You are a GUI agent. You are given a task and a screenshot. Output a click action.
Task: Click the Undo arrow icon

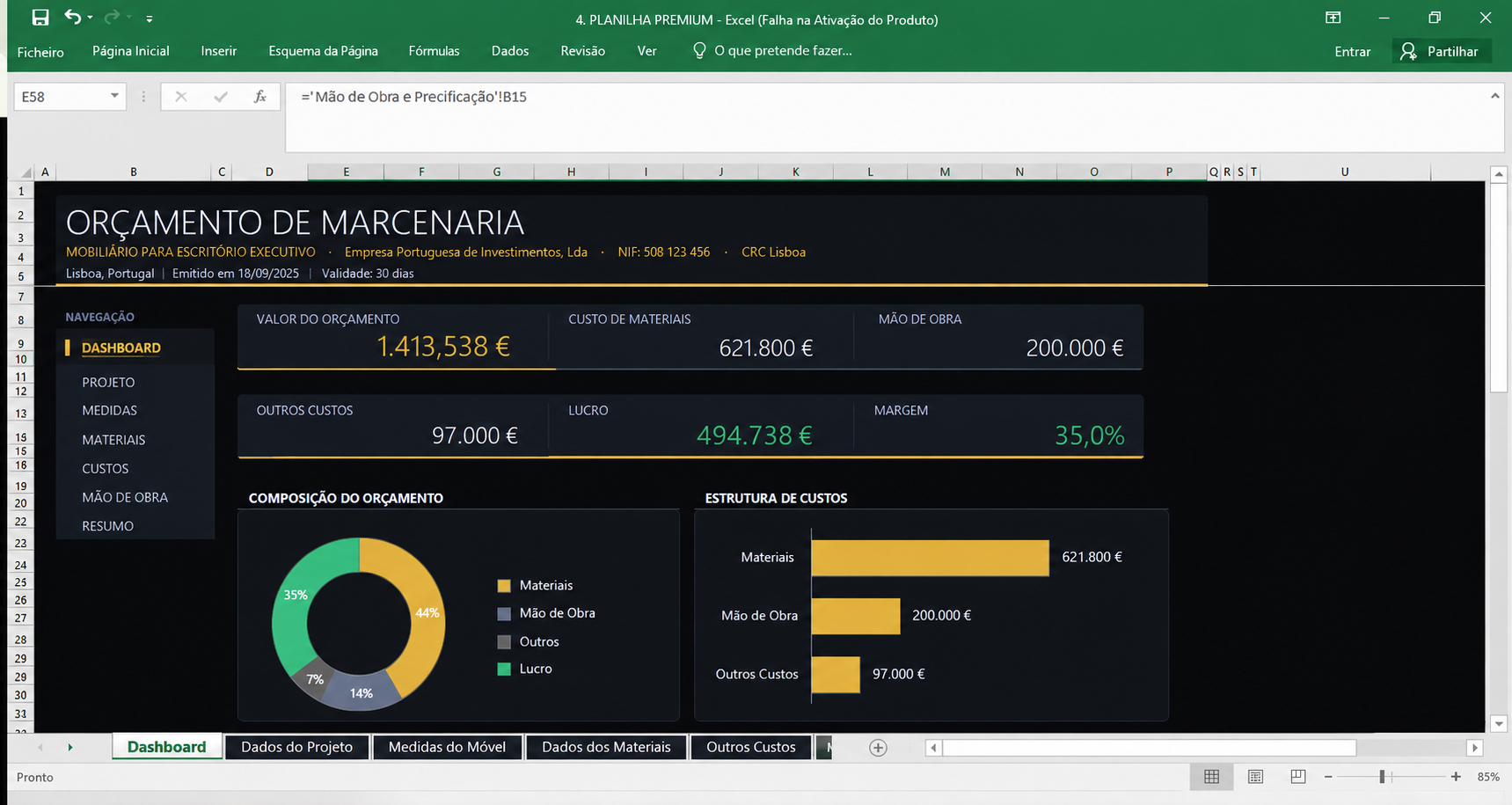click(x=73, y=17)
